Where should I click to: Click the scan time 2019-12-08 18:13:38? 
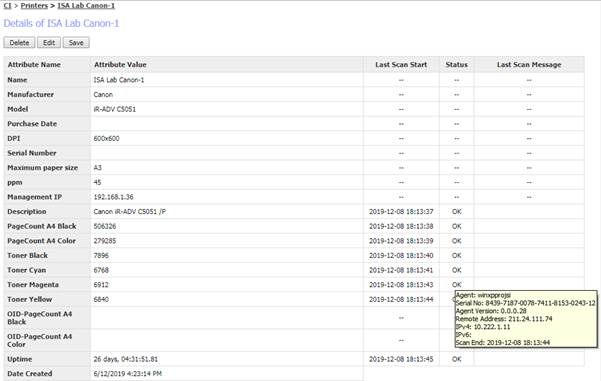[401, 226]
